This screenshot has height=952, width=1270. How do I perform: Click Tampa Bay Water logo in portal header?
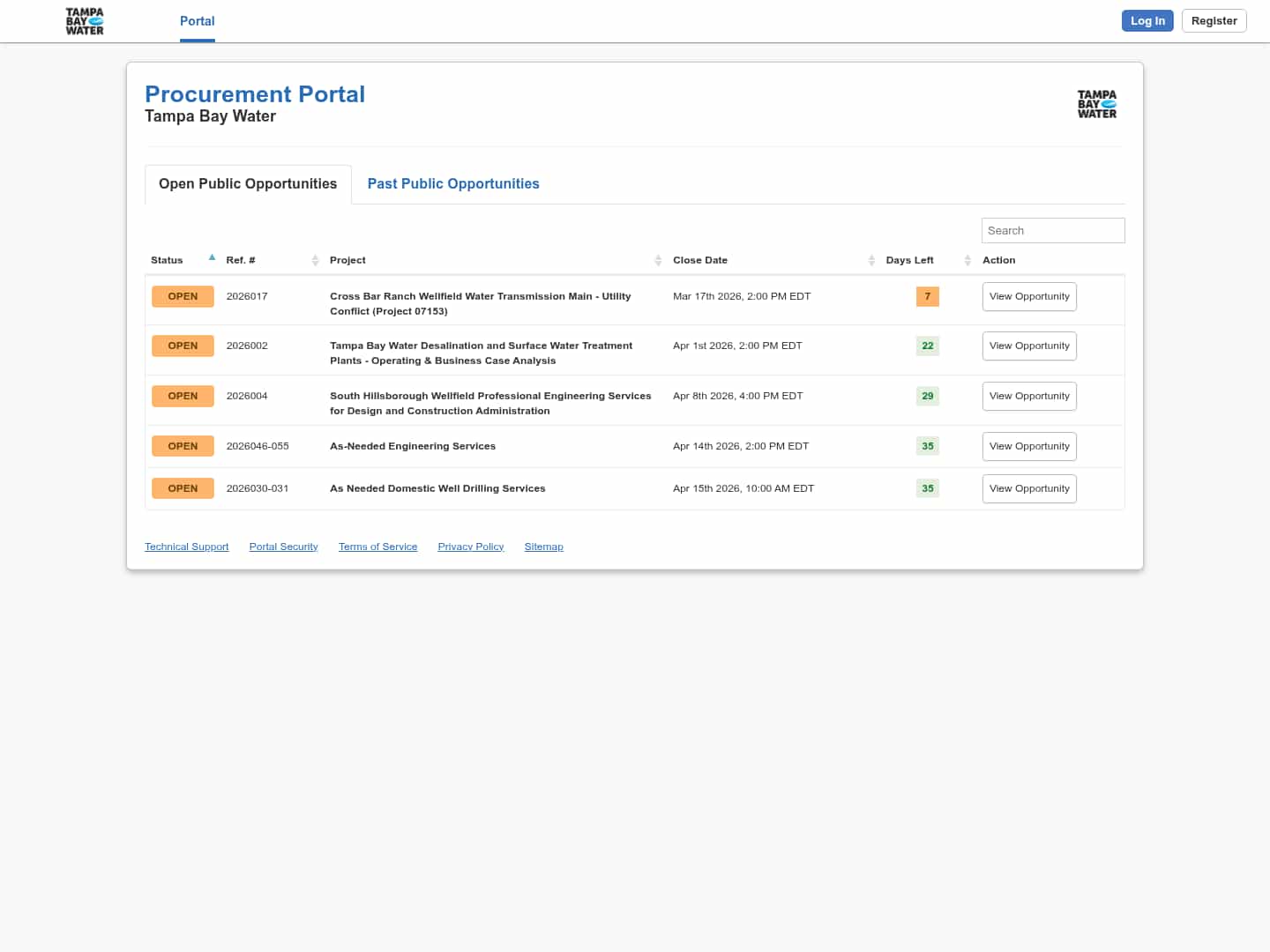[x=1096, y=104]
